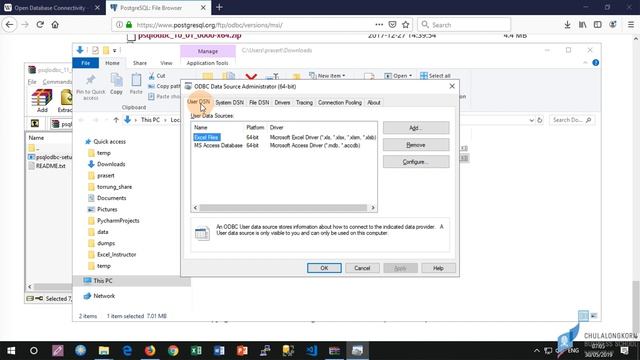Screen dimensions: 640x360
Task: Click the left arrow of data sources scrollbar
Action: tap(196, 208)
